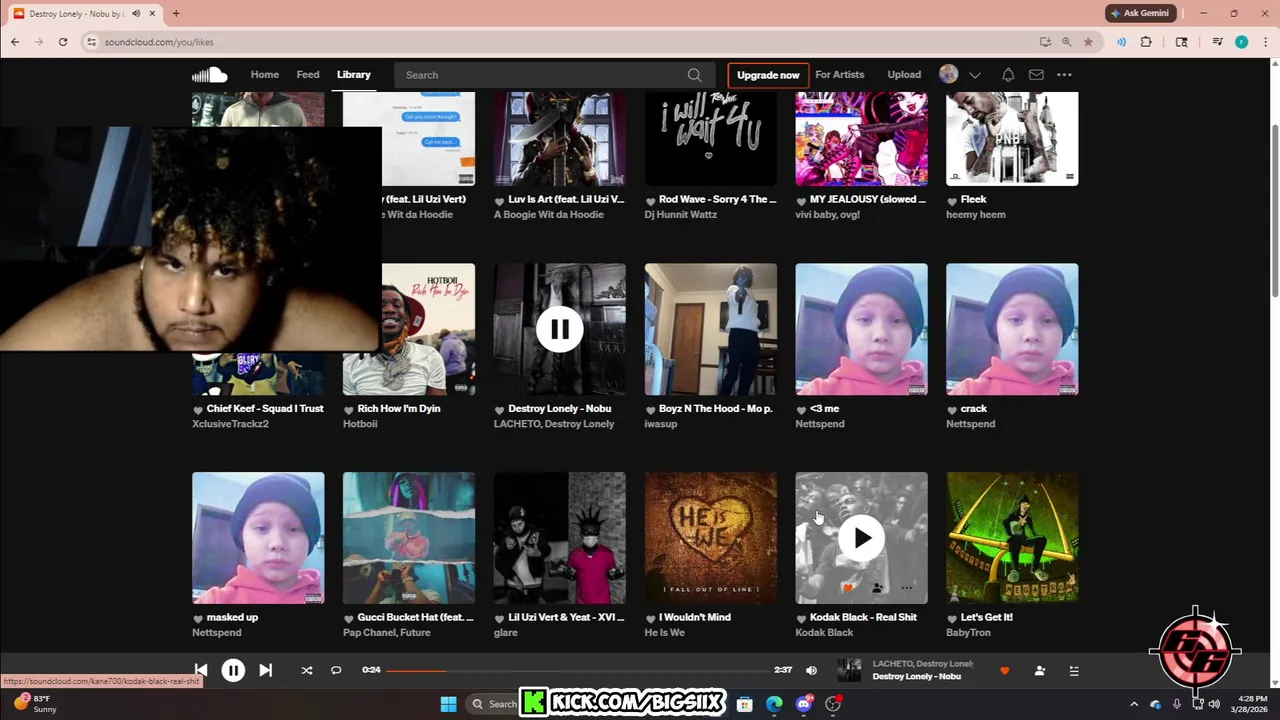Screen dimensions: 1280x720
Task: Open Discord from taskbar
Action: [x=804, y=704]
